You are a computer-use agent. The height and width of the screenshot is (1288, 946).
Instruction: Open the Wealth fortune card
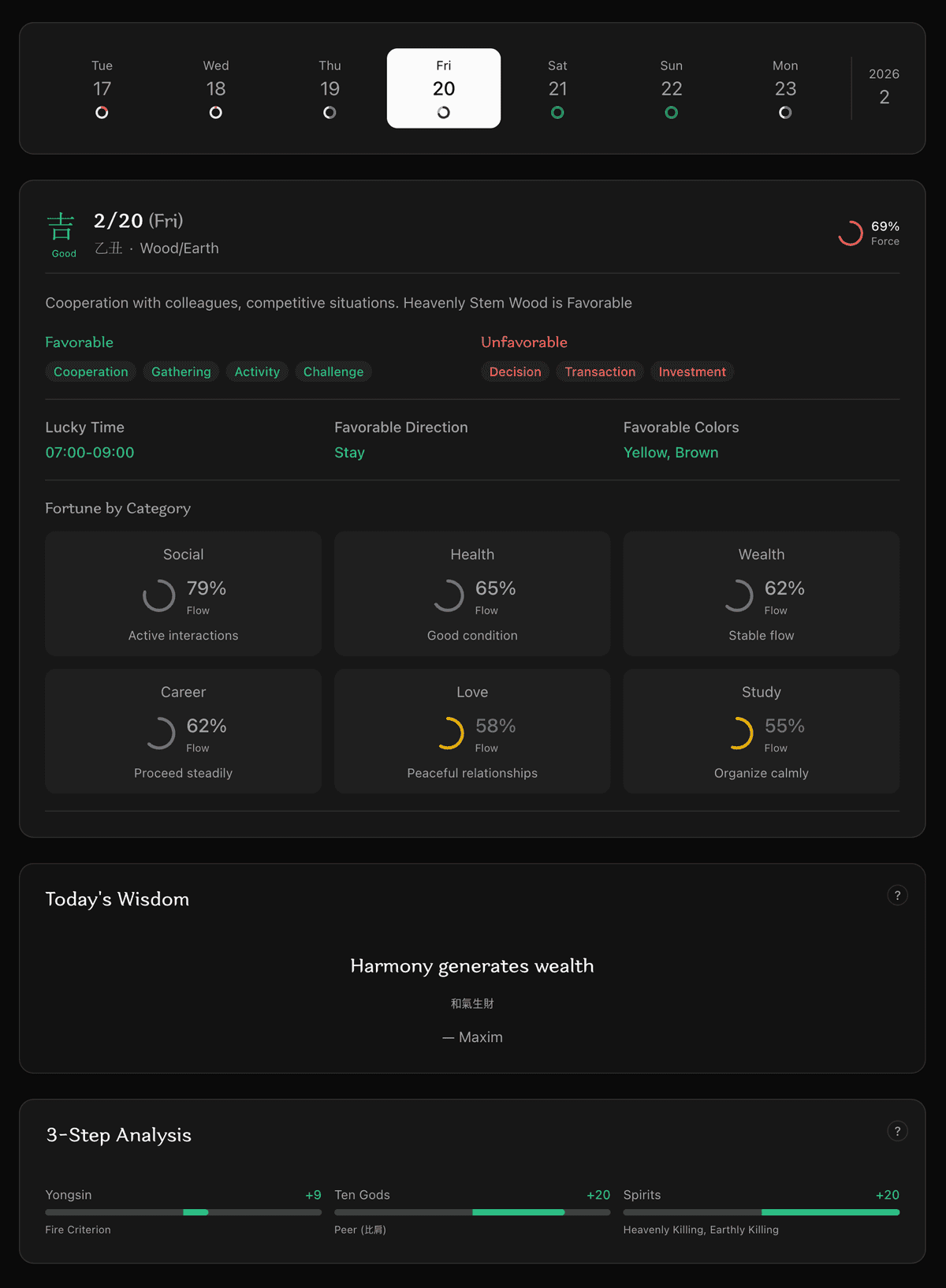click(761, 593)
